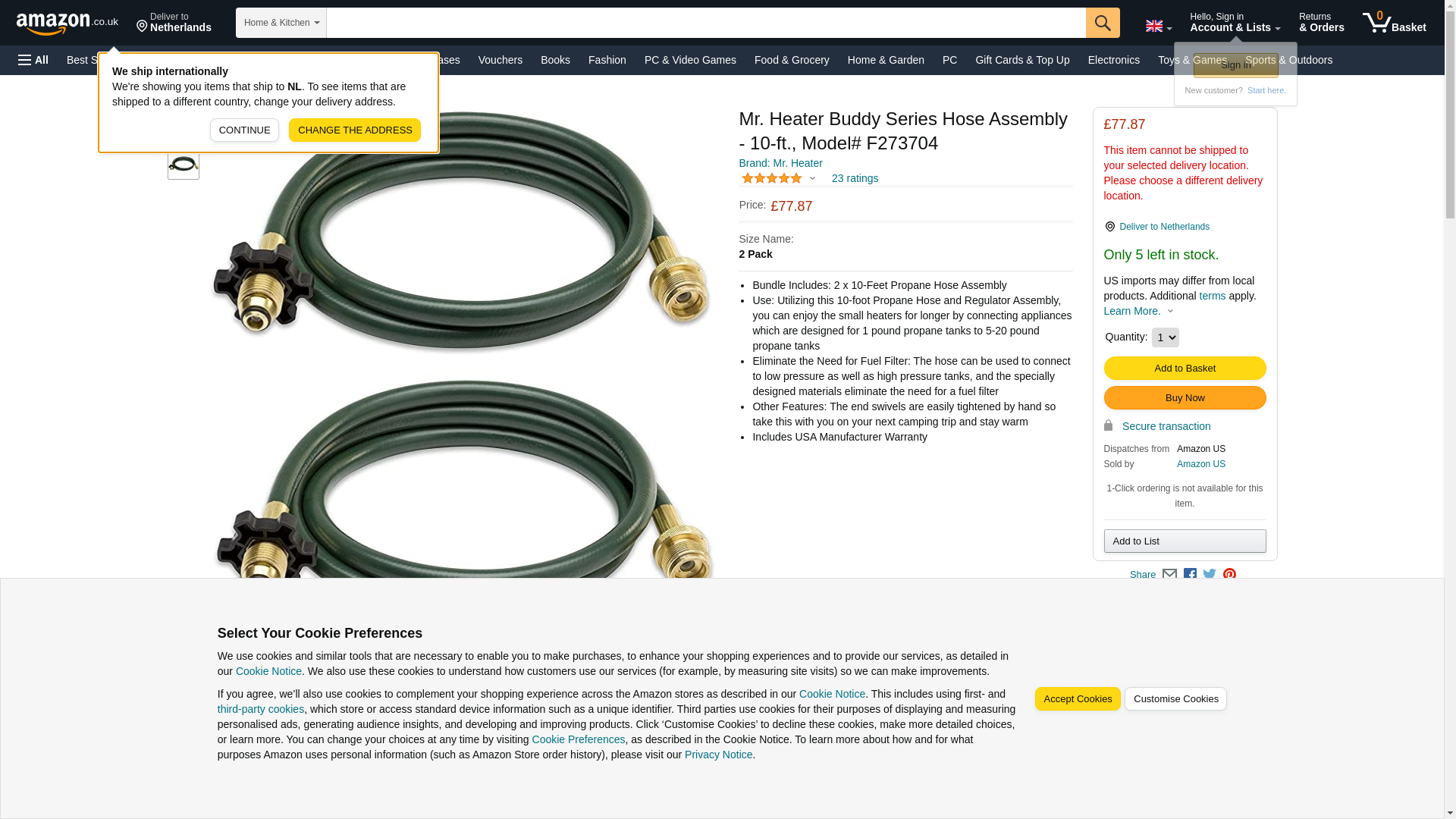Focus the Amazon search input field

(706, 23)
